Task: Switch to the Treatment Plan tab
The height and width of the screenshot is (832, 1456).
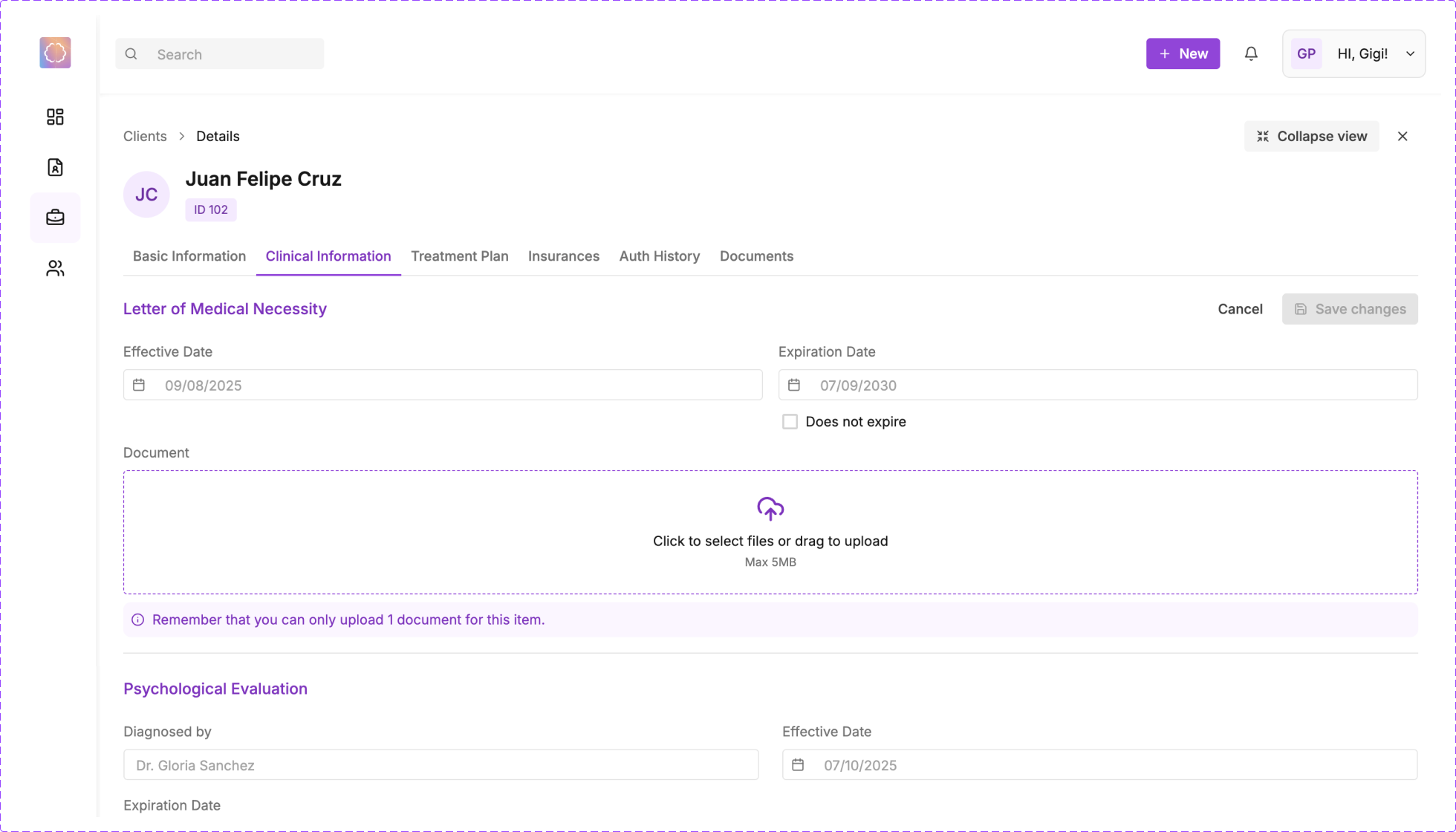Action: point(459,256)
